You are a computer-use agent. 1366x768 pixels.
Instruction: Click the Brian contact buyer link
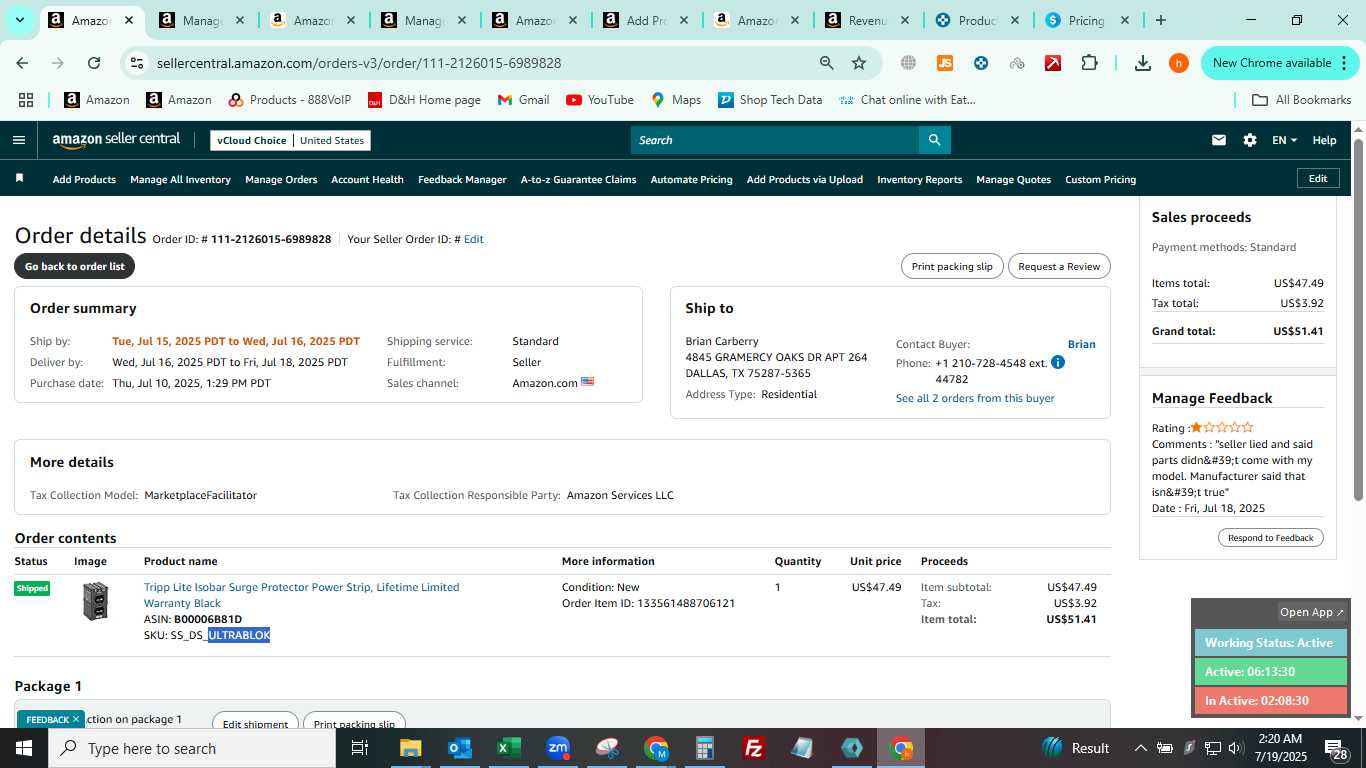point(1081,344)
